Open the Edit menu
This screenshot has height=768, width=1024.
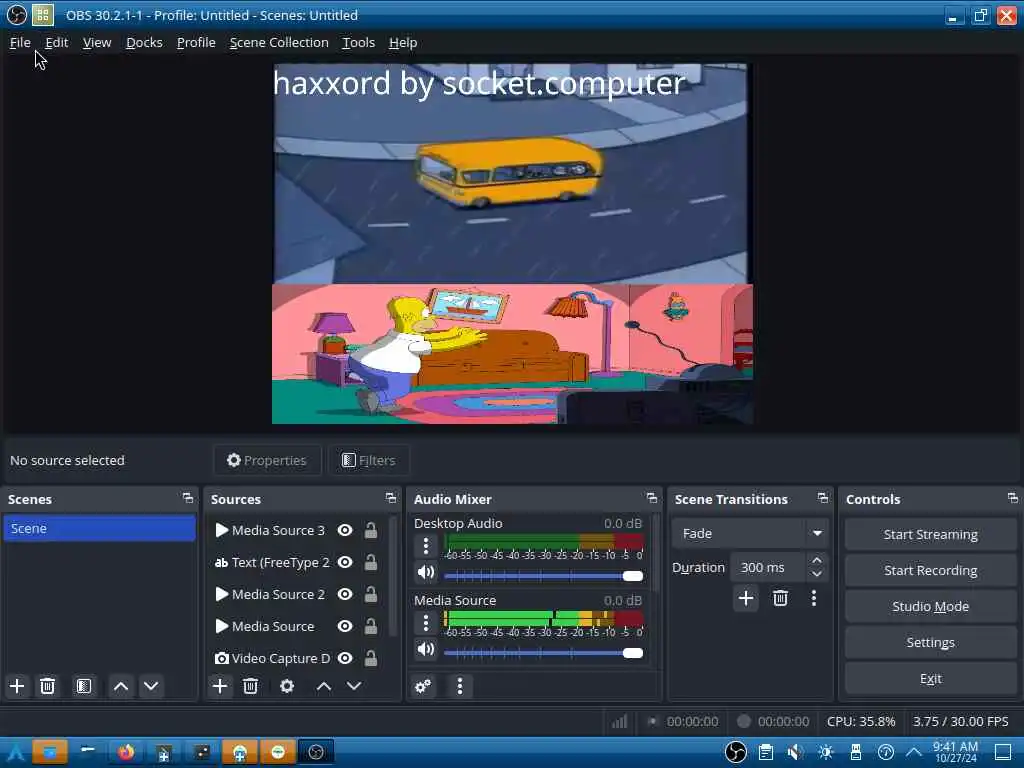tap(57, 42)
